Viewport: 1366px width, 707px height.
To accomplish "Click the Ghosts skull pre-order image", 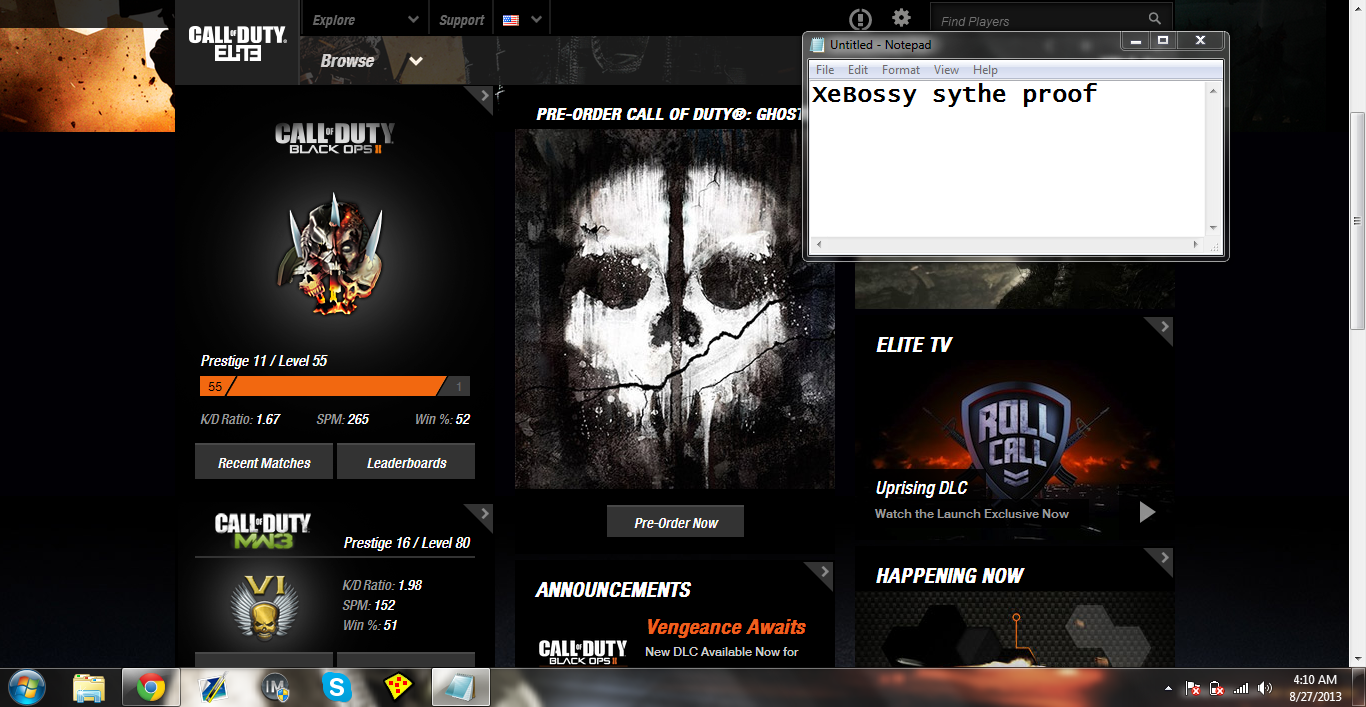I will (675, 308).
